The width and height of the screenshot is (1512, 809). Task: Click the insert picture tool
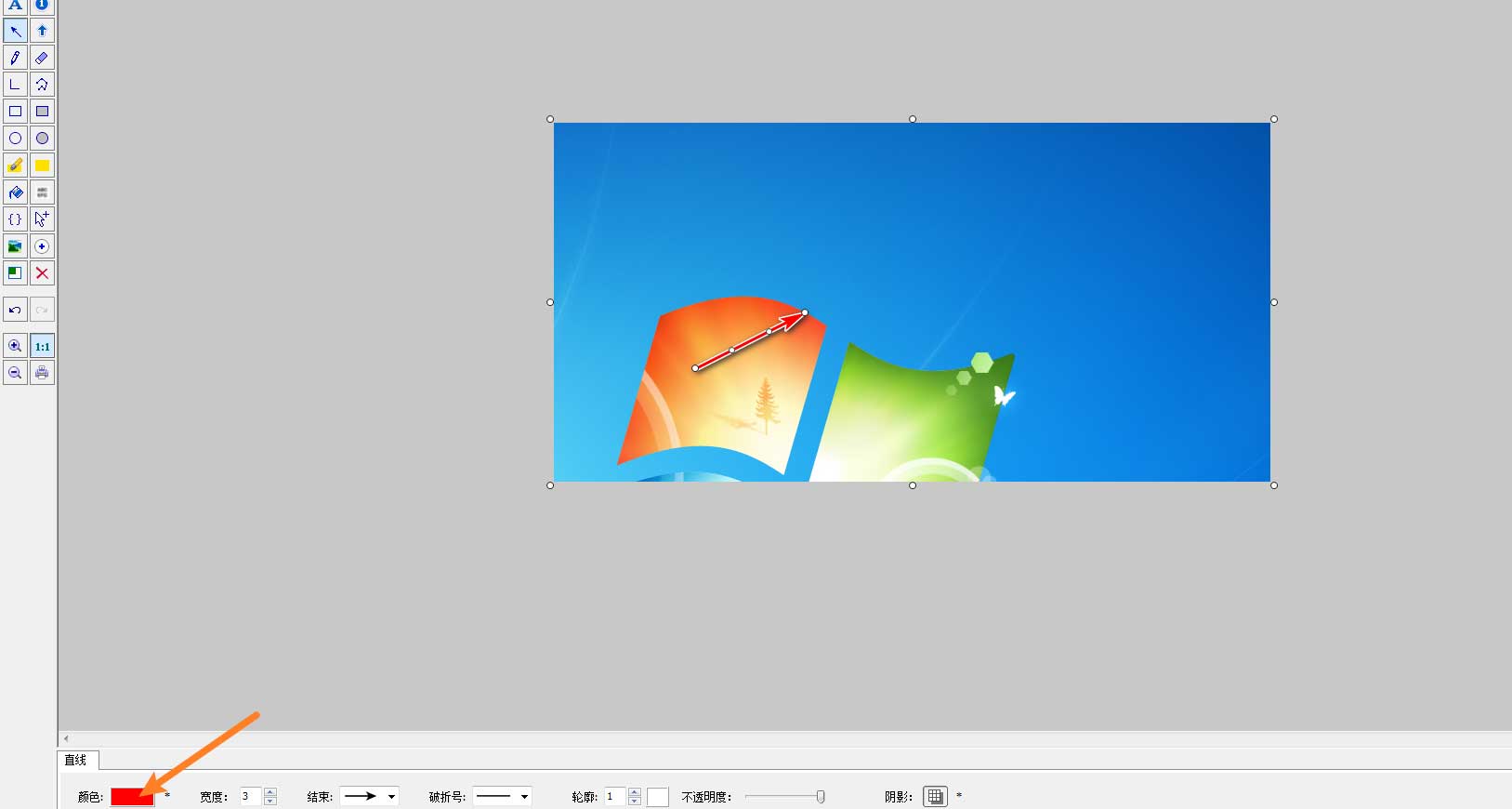pos(15,246)
